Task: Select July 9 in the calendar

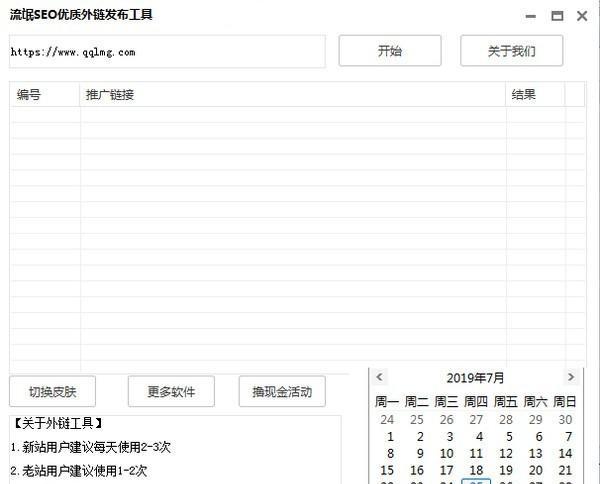Action: (420, 453)
